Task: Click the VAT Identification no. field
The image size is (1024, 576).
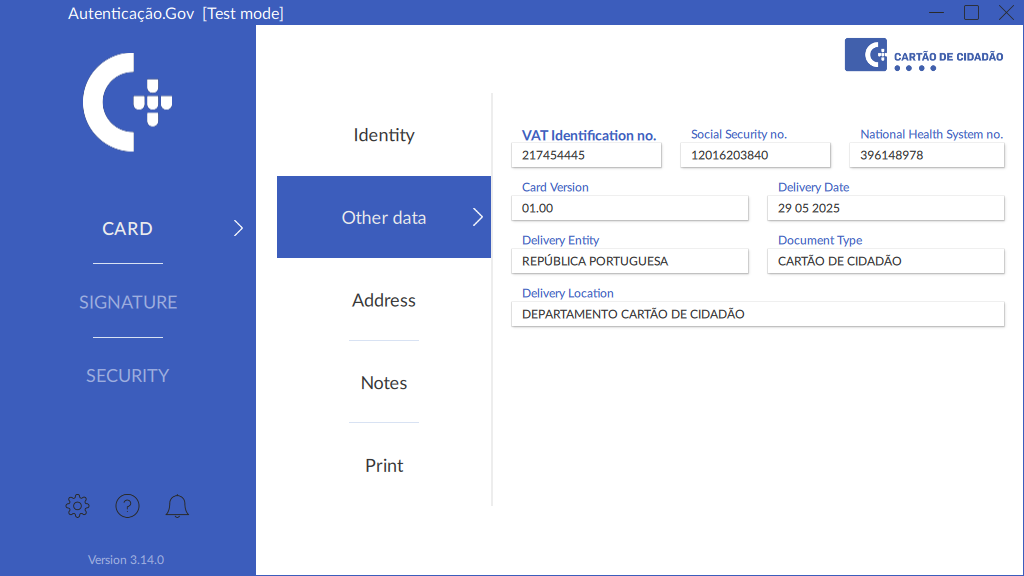Action: coord(586,155)
